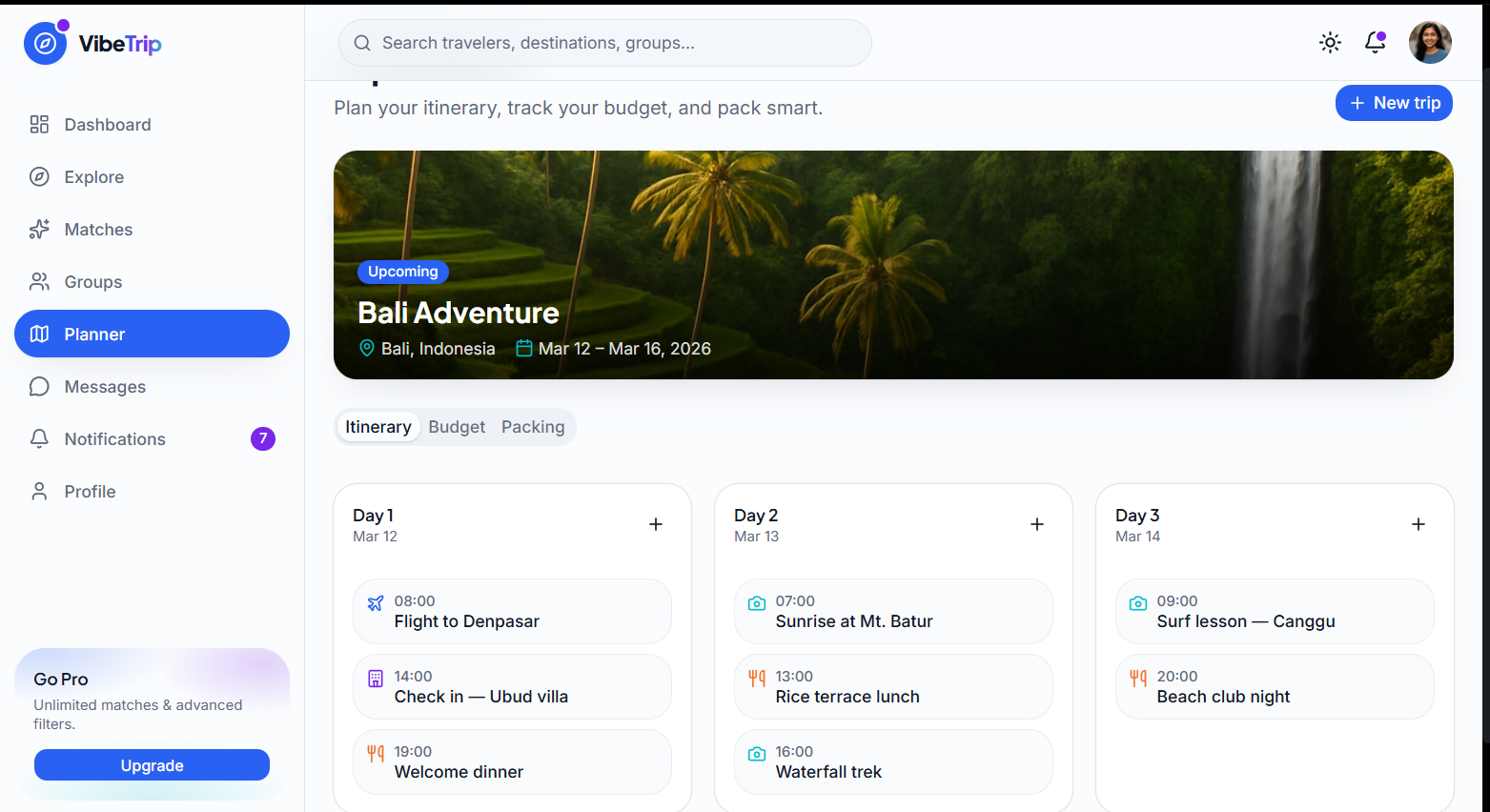Click the Upgrade button
This screenshot has width=1490, height=812.
pyautogui.click(x=152, y=765)
